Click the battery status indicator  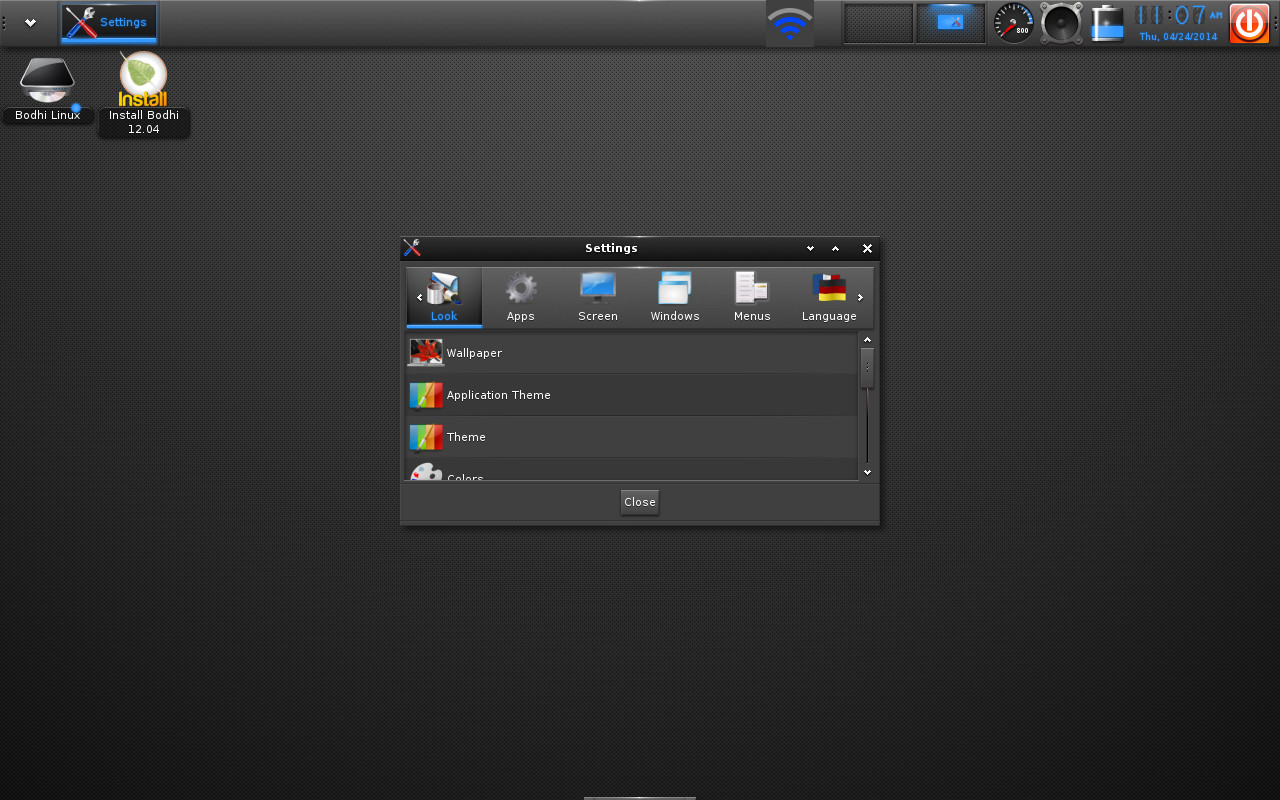[x=1107, y=23]
